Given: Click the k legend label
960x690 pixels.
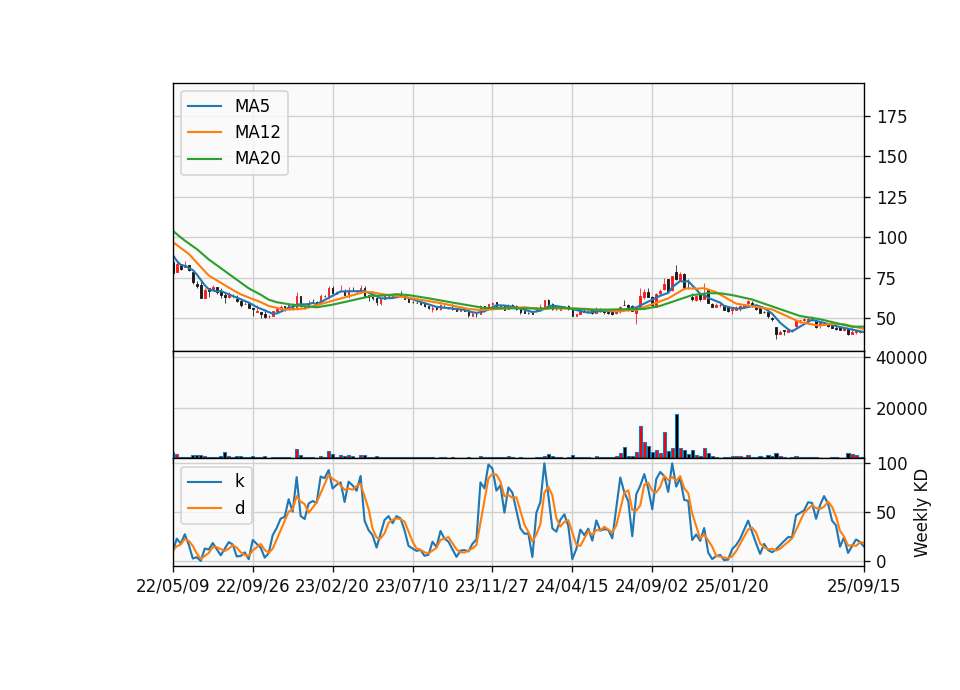Looking at the screenshot, I should coord(239,481).
